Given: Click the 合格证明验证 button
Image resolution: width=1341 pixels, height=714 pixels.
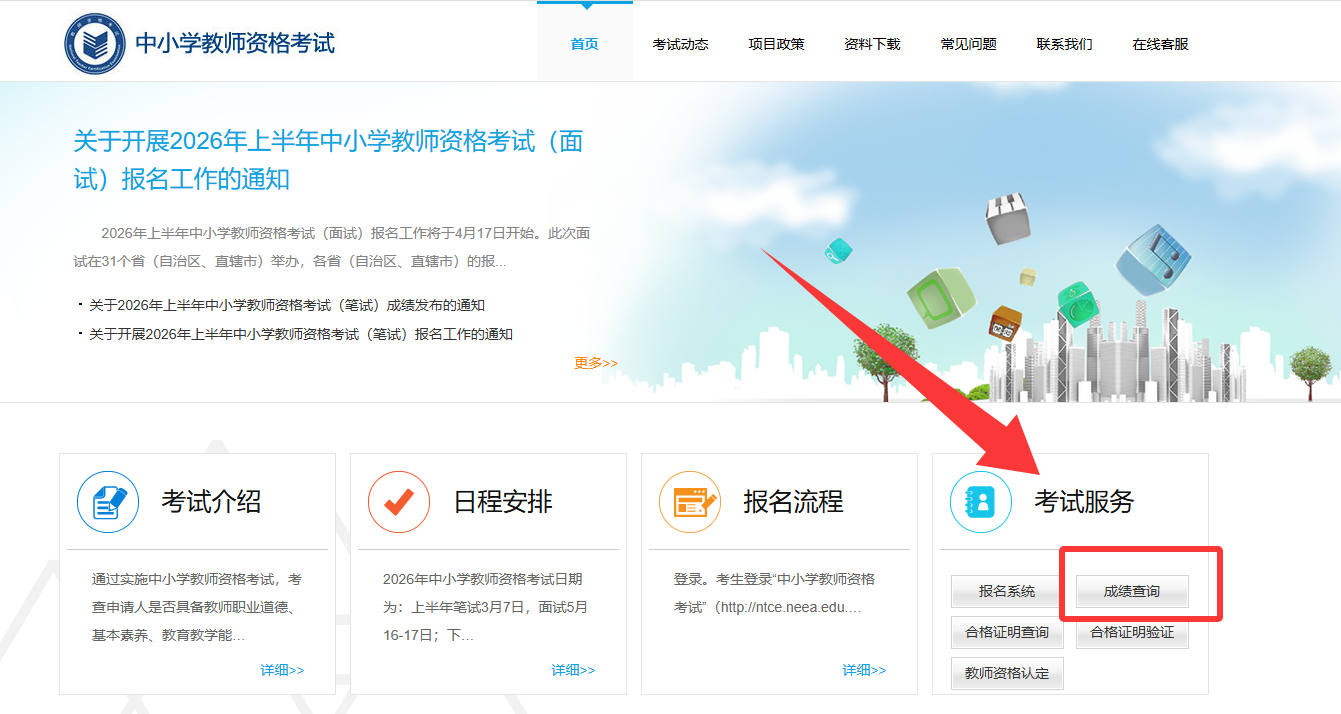Looking at the screenshot, I should (1132, 632).
